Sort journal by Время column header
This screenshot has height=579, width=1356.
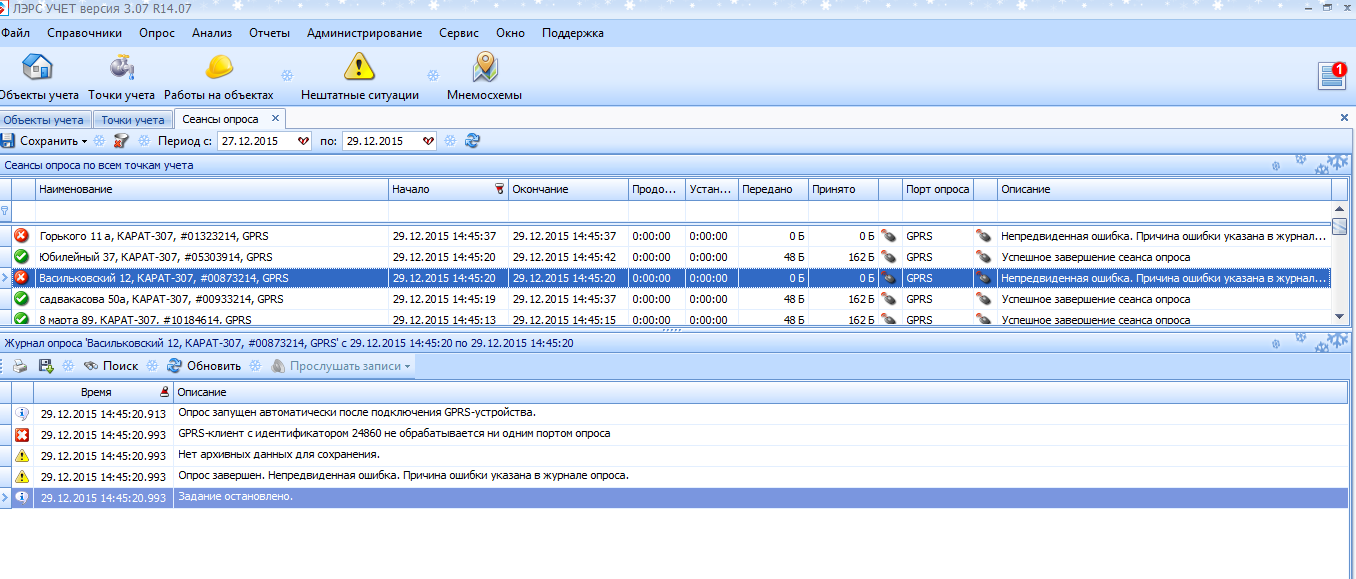tap(104, 392)
